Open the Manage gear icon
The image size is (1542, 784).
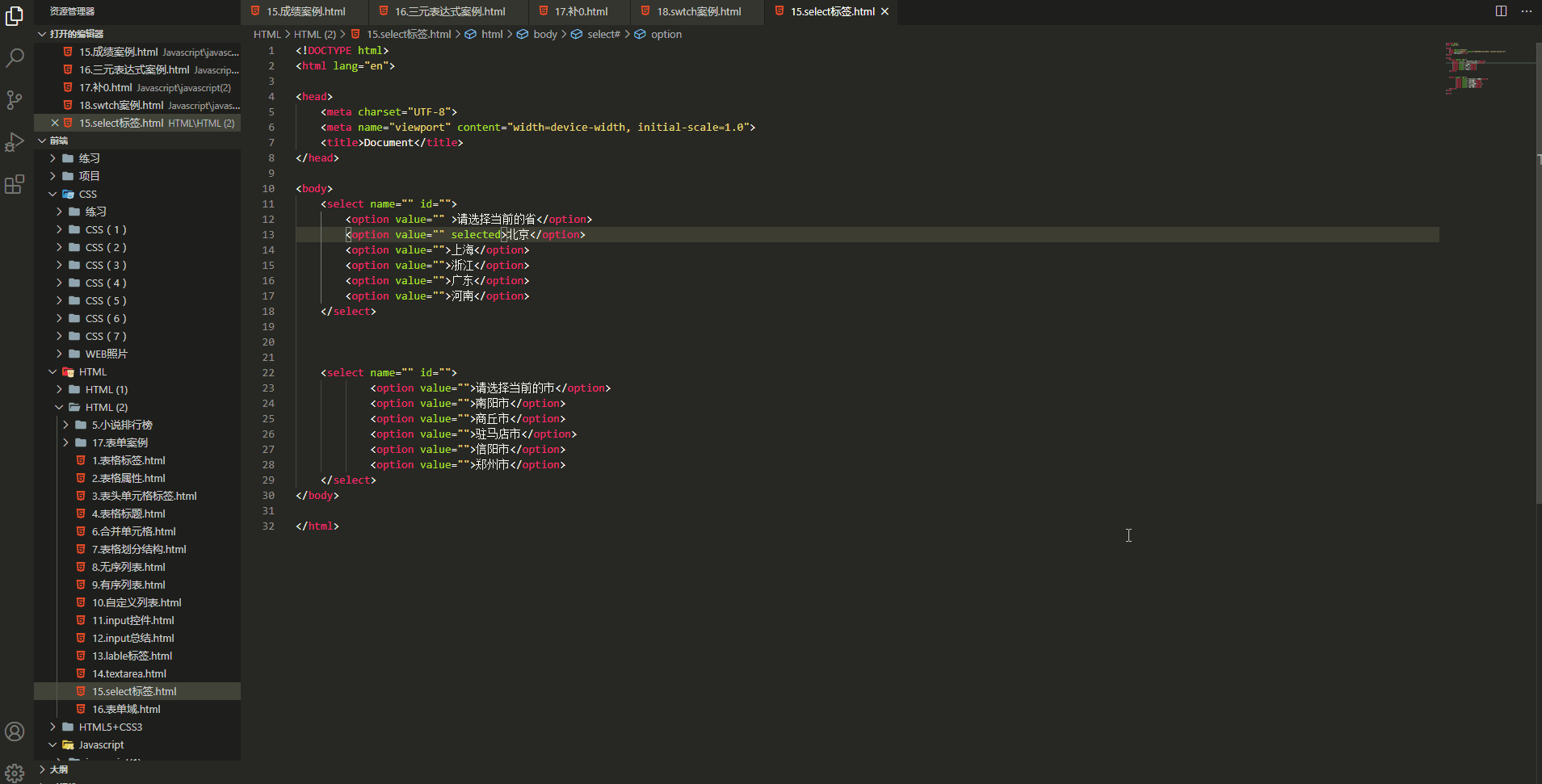point(15,773)
